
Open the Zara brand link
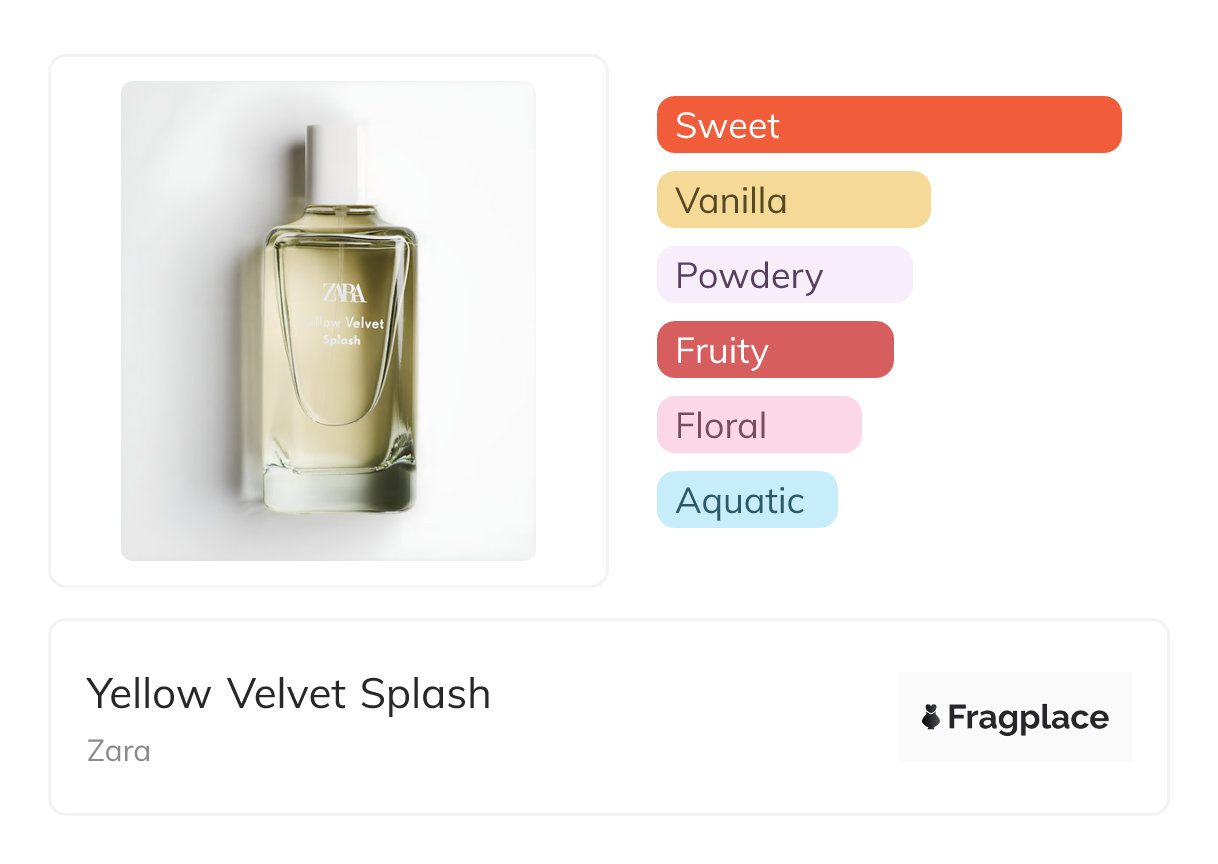(119, 751)
